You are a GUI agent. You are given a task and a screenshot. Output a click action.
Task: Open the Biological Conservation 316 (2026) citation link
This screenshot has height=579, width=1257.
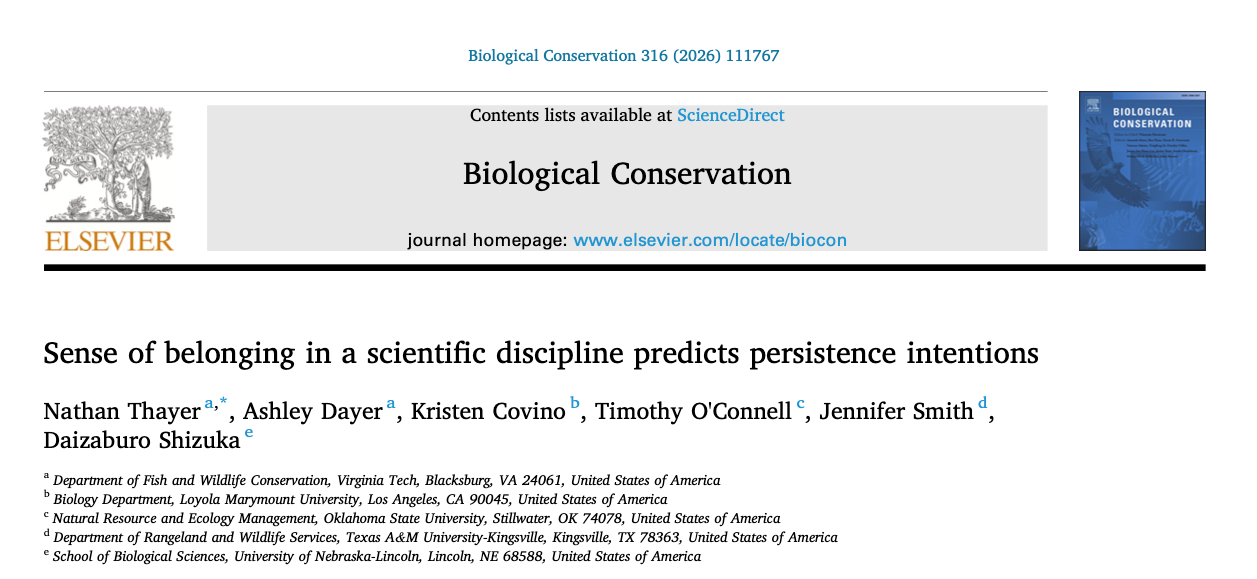(x=623, y=56)
